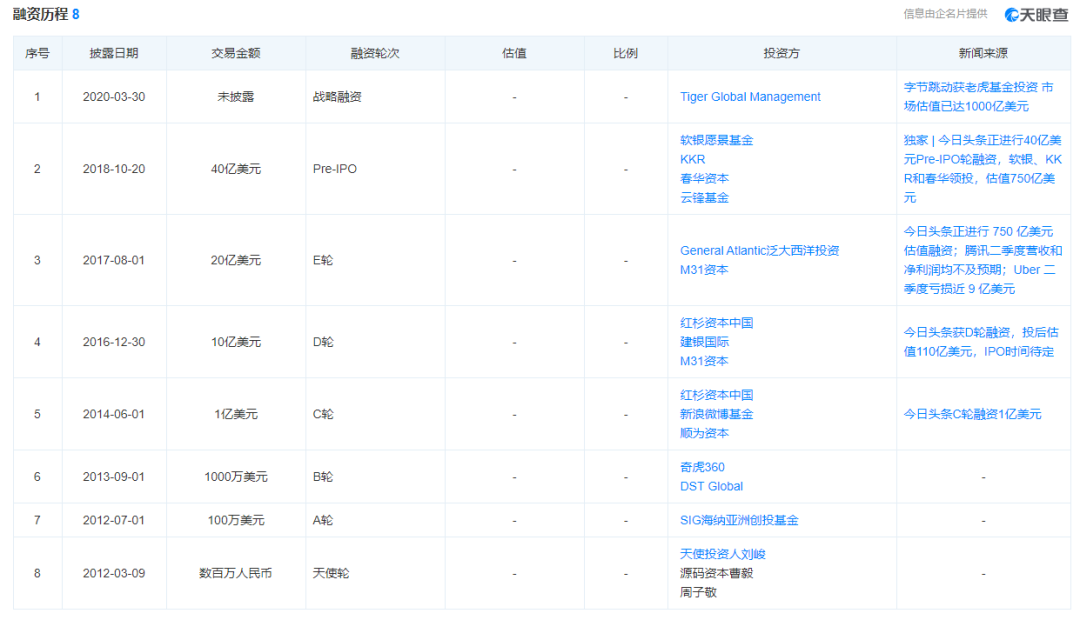1080x620 pixels.
Task: Open 红杉资本中国 link in the D轮 row
Action: (716, 323)
